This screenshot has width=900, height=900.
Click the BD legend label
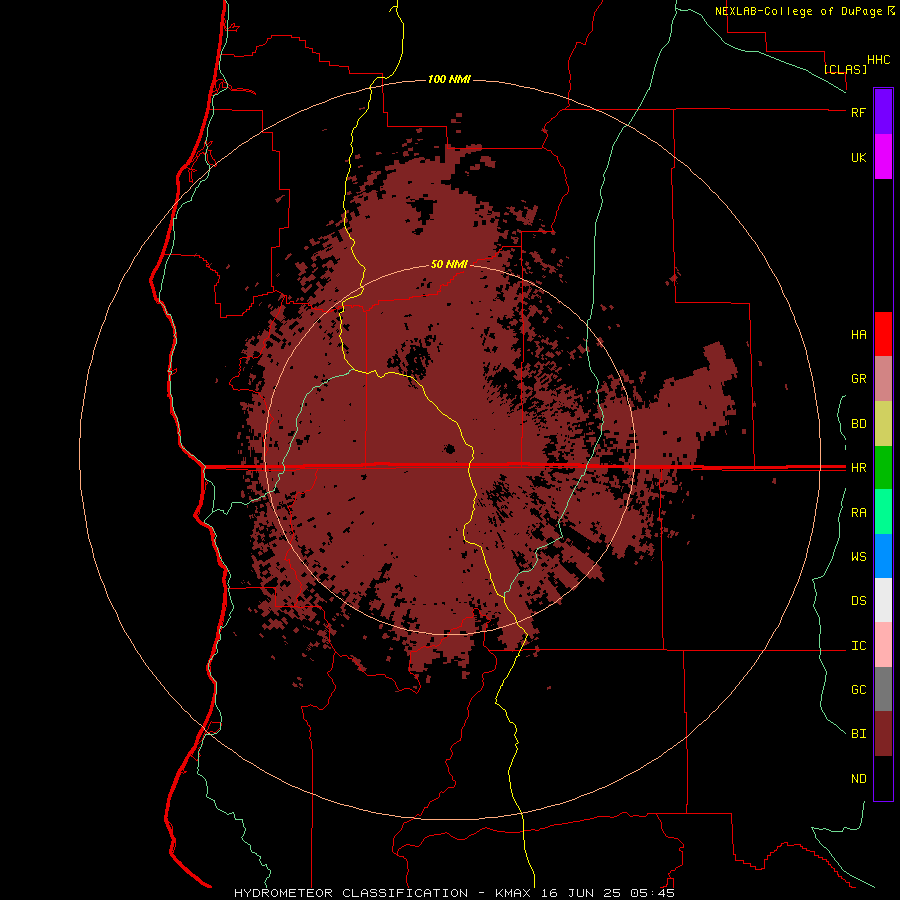858,424
